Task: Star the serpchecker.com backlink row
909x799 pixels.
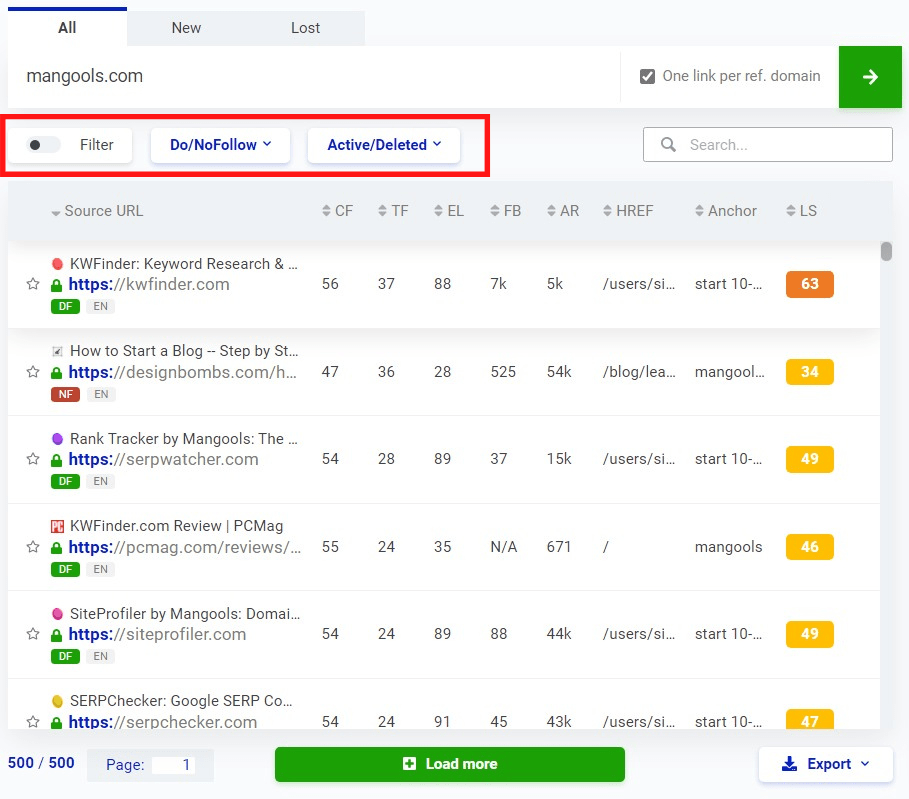Action: coord(33,722)
